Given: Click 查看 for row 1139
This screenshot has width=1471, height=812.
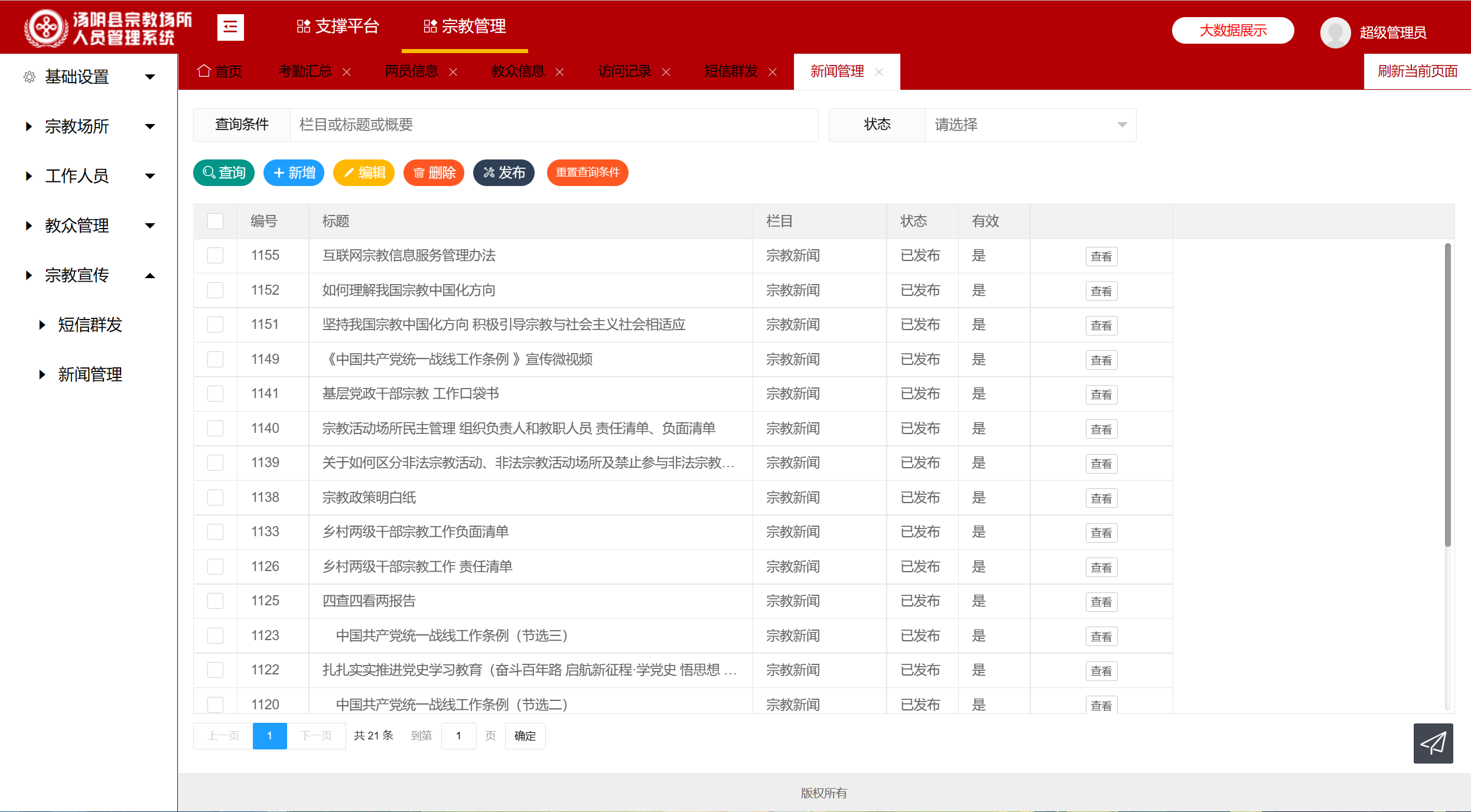Looking at the screenshot, I should click(1101, 464).
